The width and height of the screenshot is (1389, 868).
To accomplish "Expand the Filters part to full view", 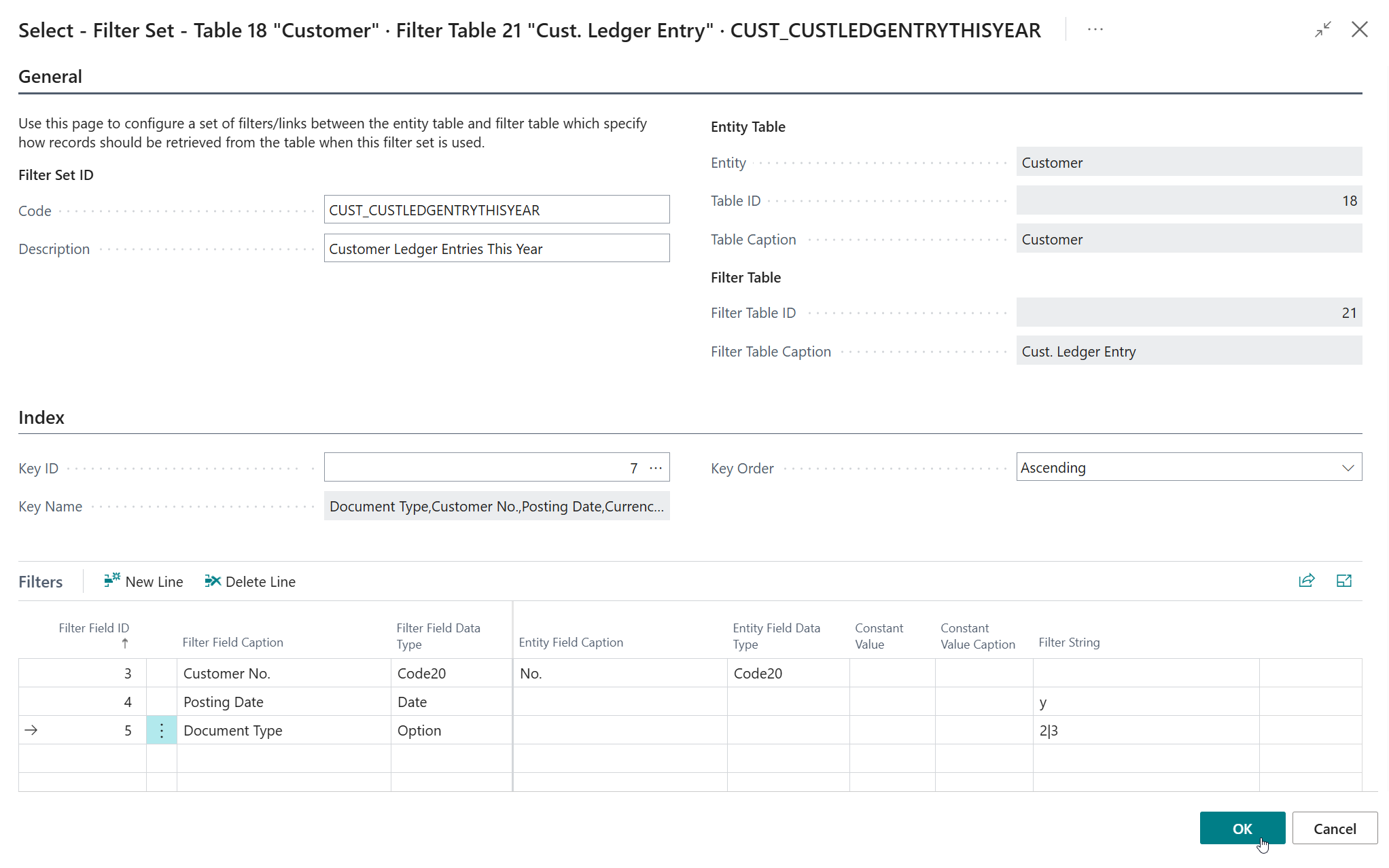I will click(x=1343, y=581).
